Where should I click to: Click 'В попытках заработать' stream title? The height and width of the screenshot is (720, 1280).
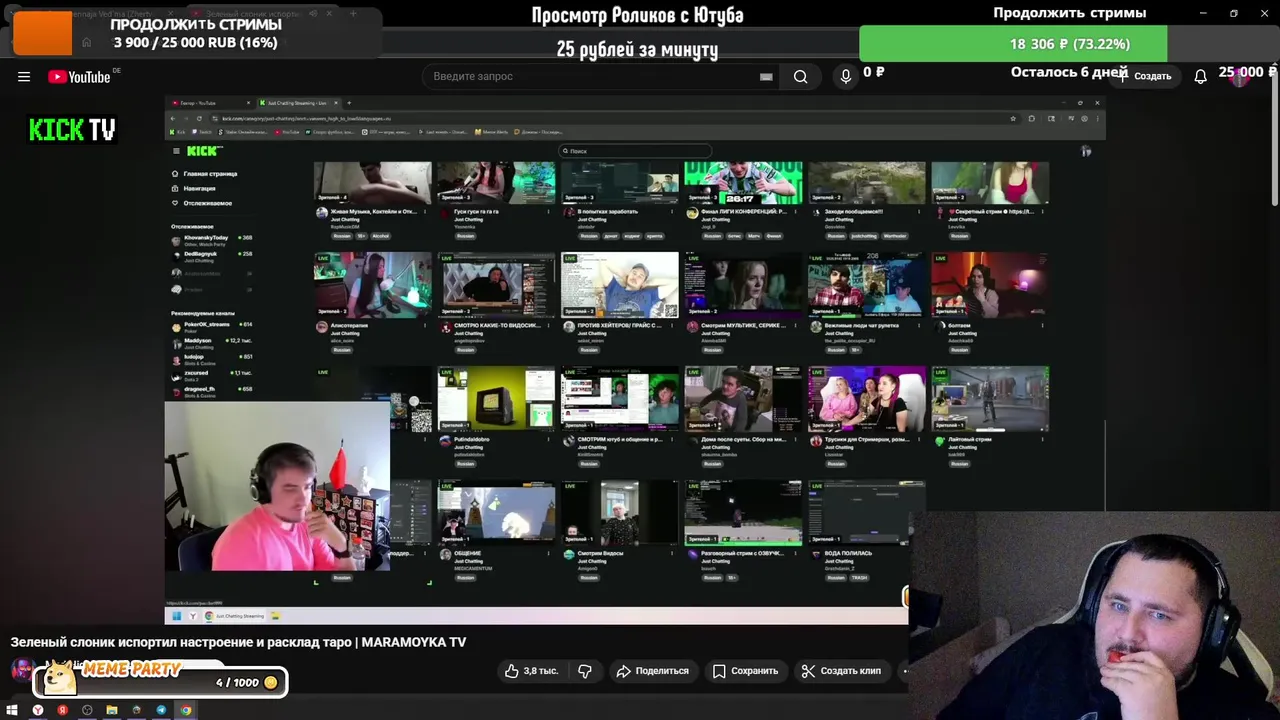point(608,212)
